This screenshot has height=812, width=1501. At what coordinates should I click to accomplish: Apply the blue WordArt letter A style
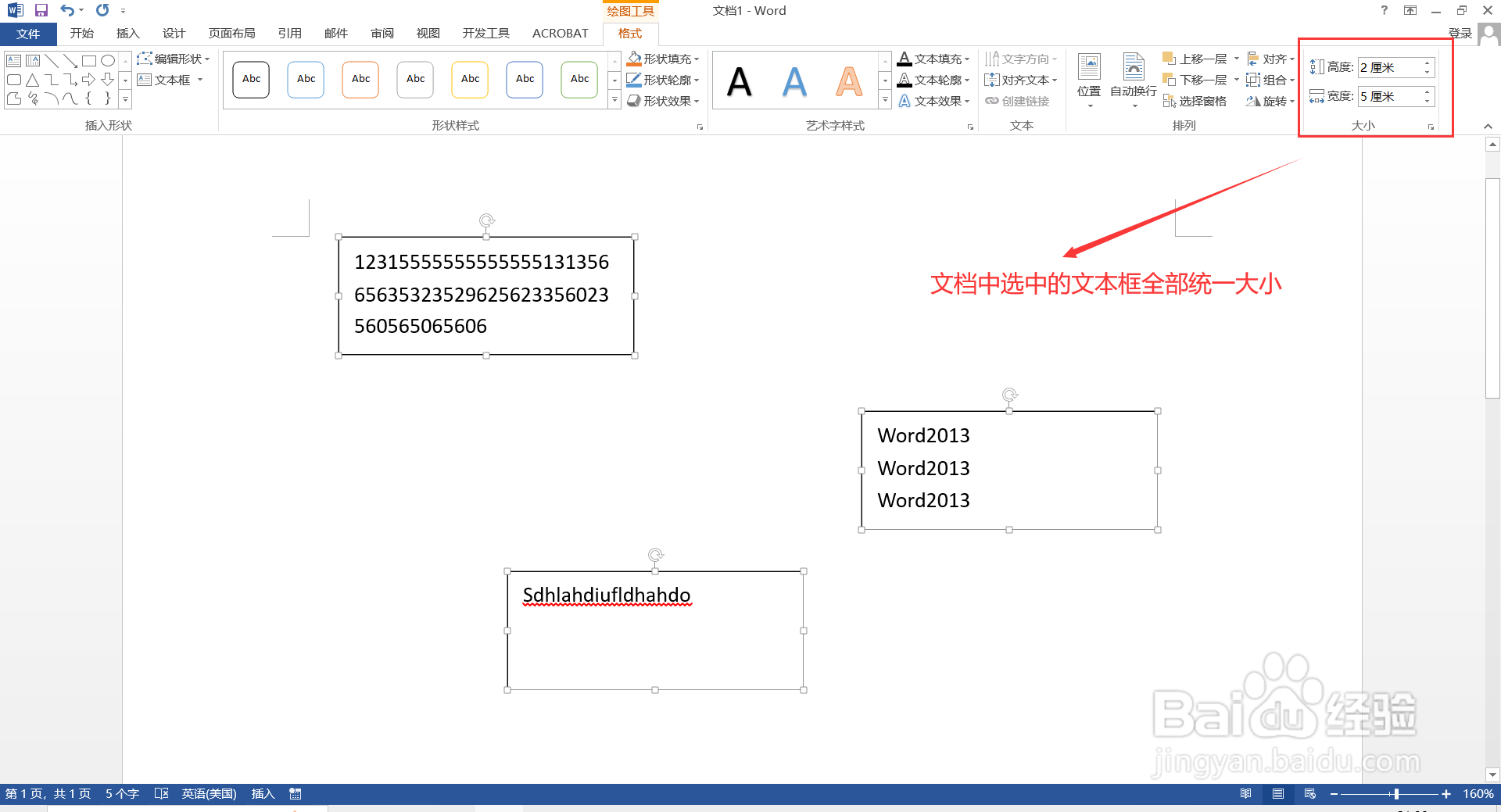[x=794, y=81]
